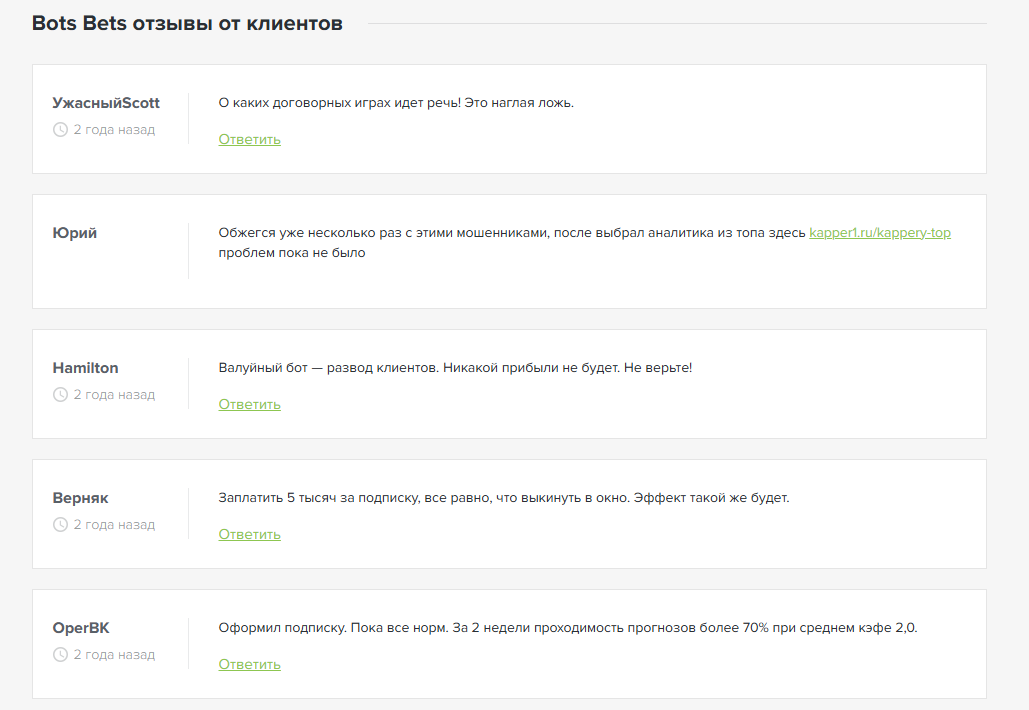Click clock icon beside УжасныйScott's timestamp
Viewport: 1029px width, 710px height.
point(60,130)
